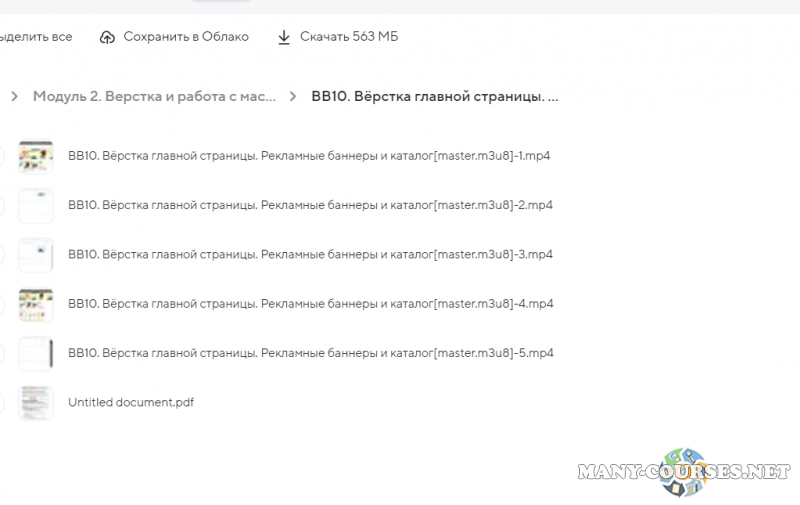The width and height of the screenshot is (800, 505).
Task: Click the Untitled document.pdf file thumbnail
Action: pos(36,402)
